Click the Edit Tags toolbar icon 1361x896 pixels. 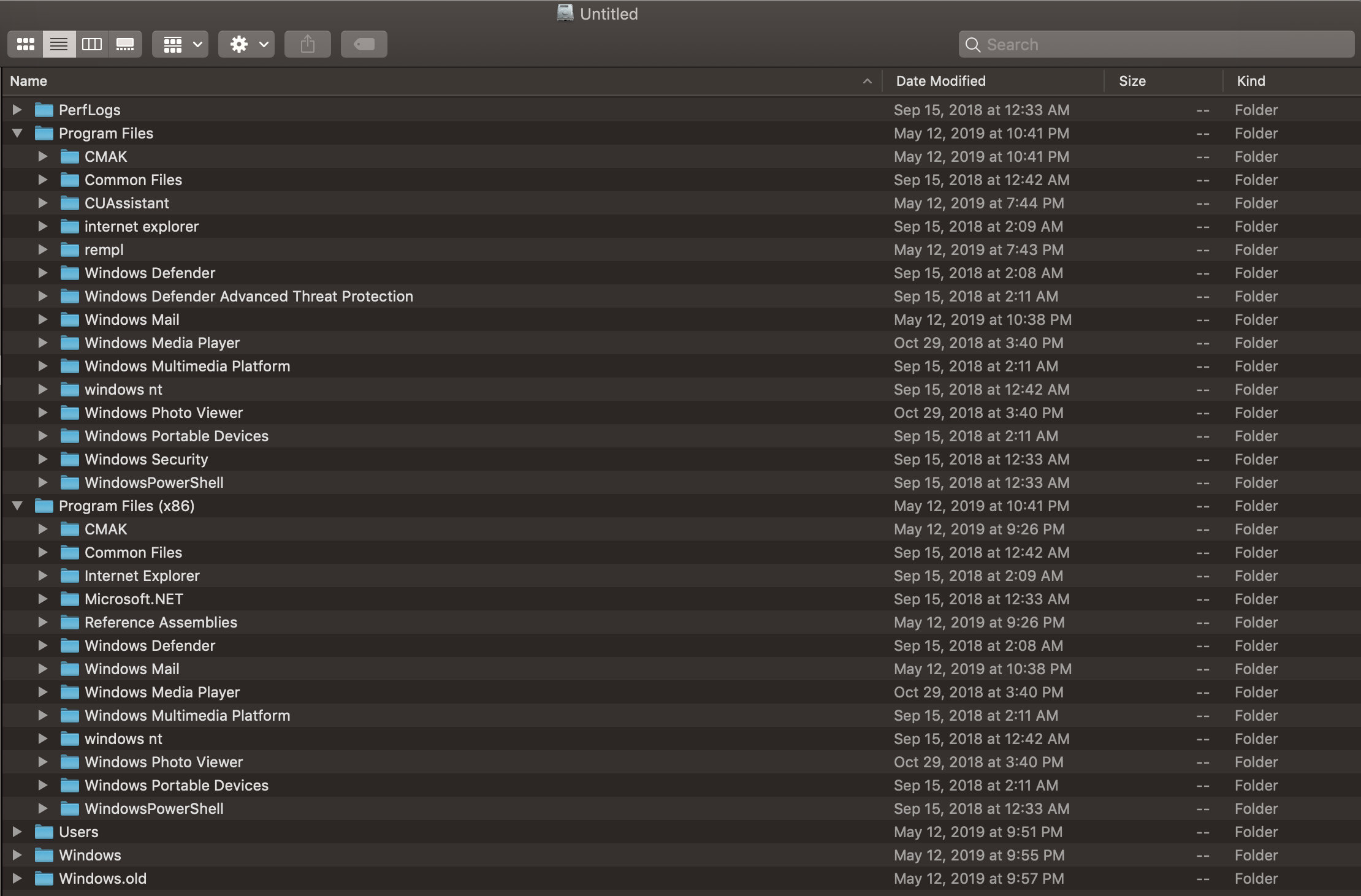[364, 44]
